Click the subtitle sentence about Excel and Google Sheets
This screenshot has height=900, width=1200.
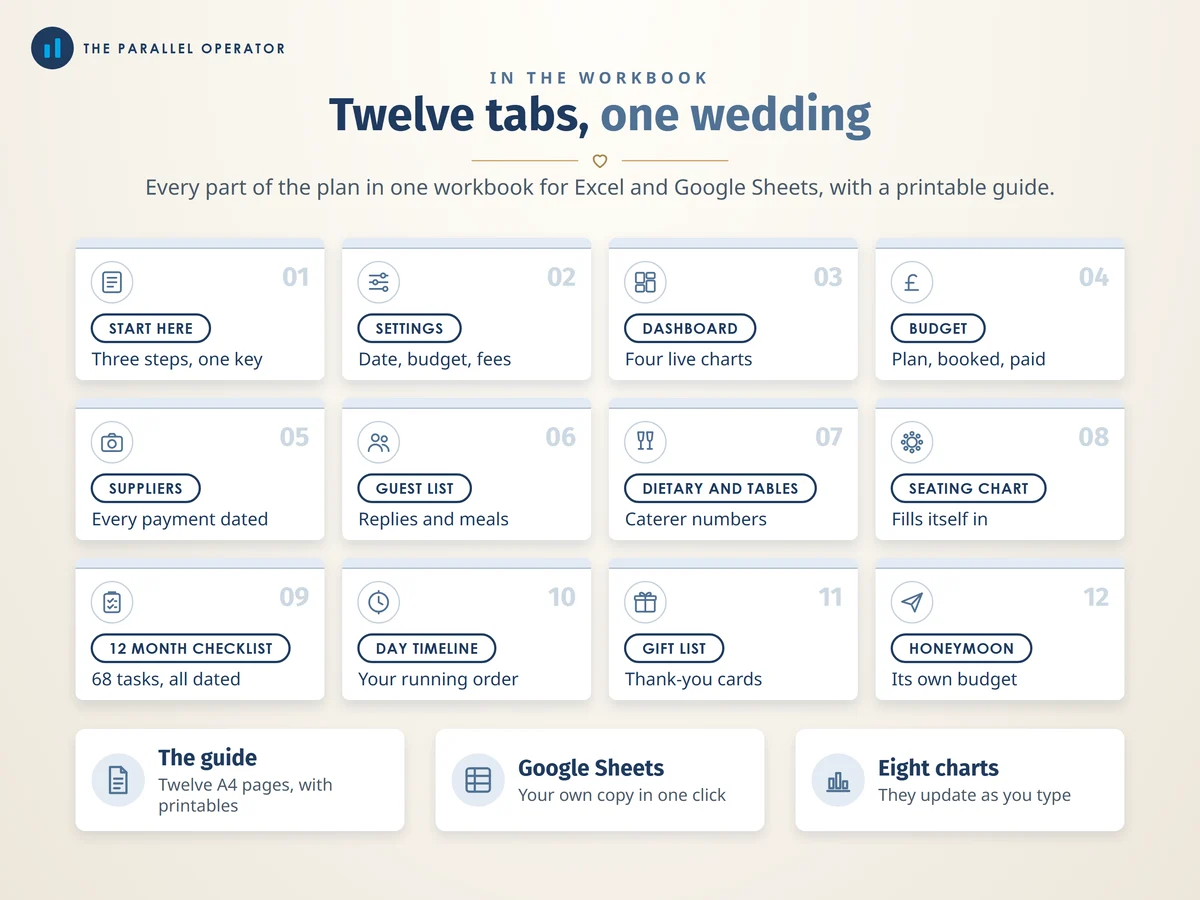(x=600, y=188)
